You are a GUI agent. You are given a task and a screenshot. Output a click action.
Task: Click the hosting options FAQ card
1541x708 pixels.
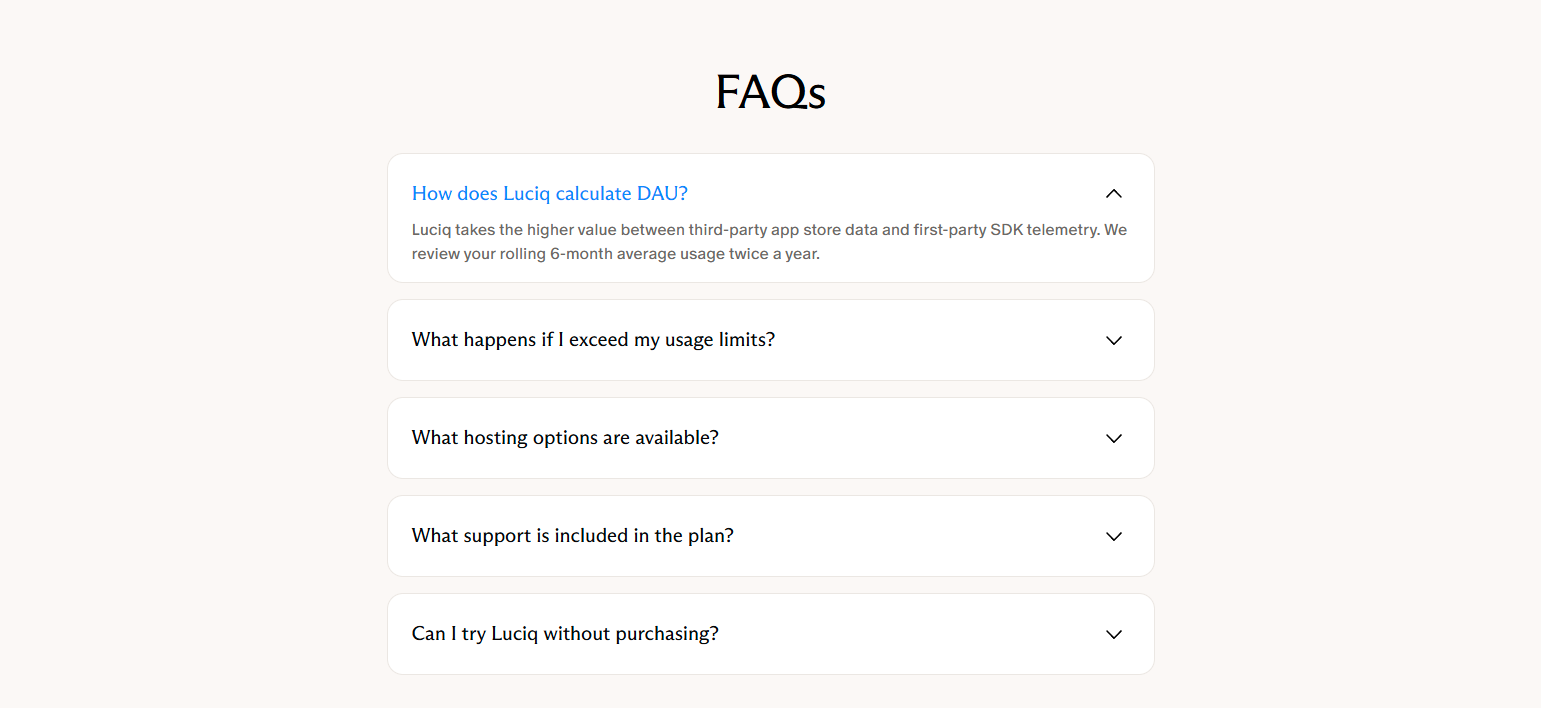770,438
